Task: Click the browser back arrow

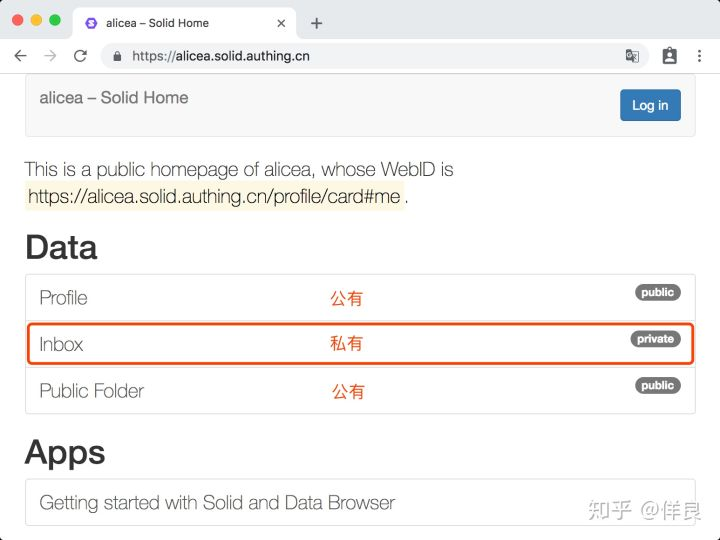Action: click(x=20, y=56)
